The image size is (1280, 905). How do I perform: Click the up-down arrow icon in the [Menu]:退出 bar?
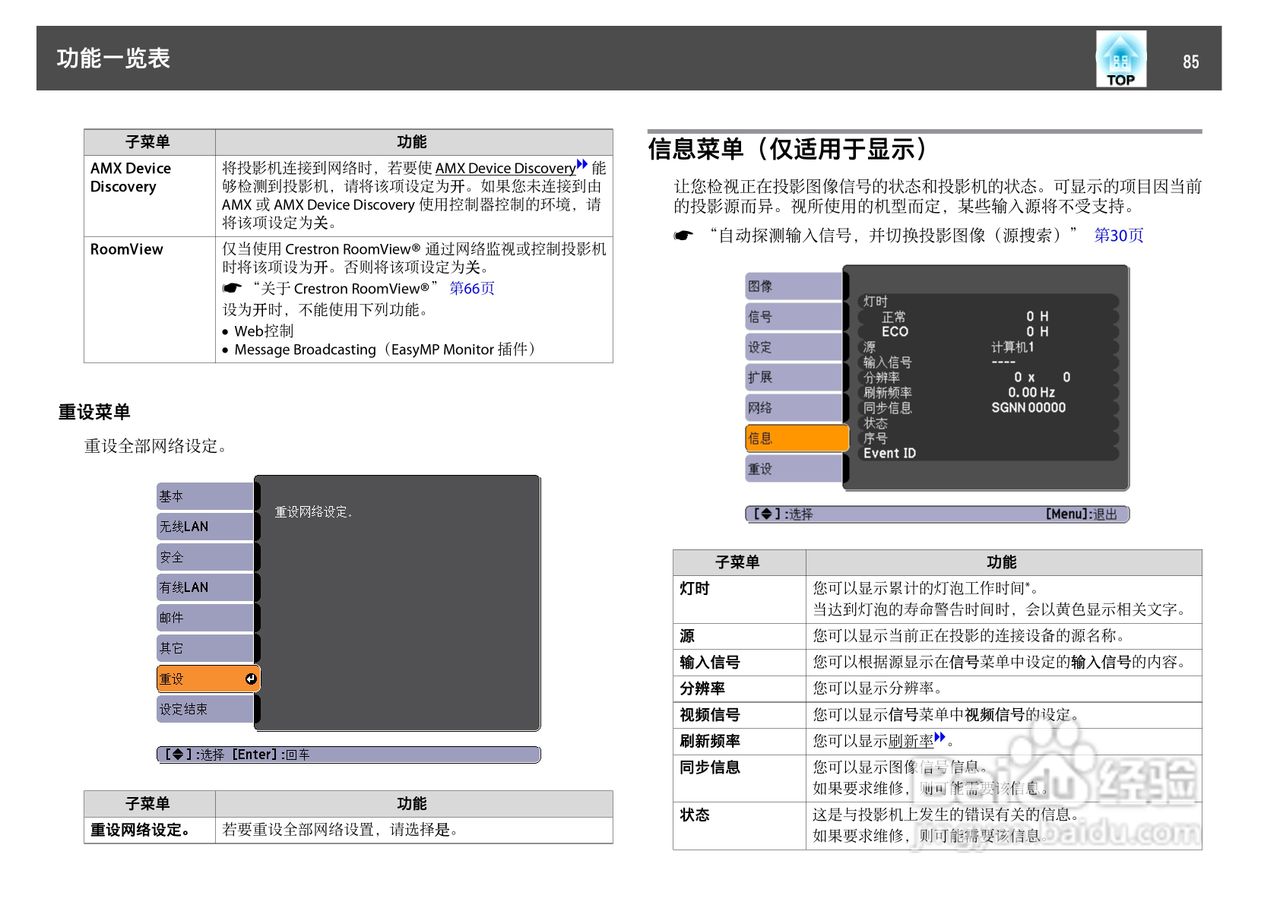coord(765,514)
